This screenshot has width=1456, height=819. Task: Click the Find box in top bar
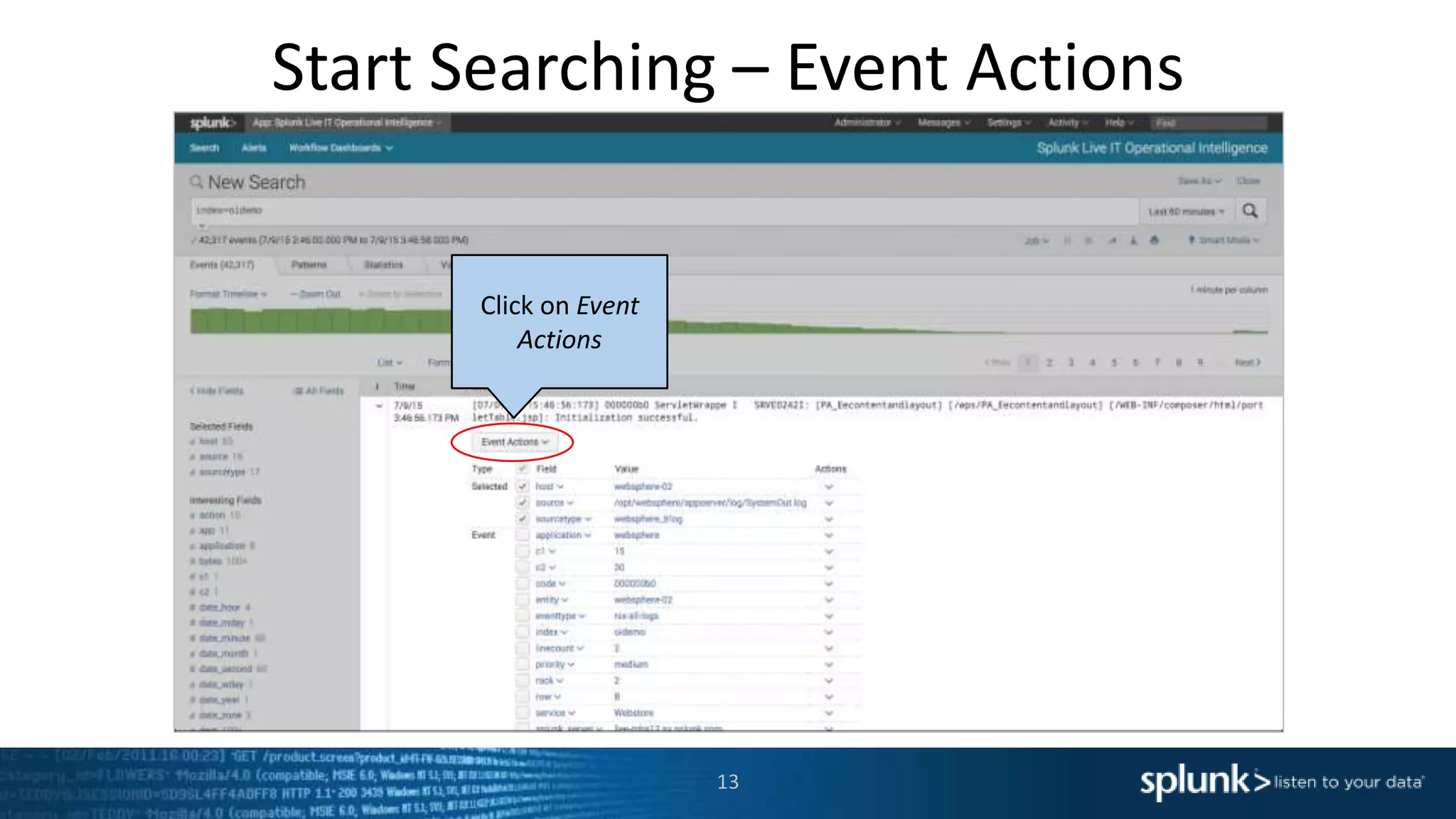pos(1209,123)
